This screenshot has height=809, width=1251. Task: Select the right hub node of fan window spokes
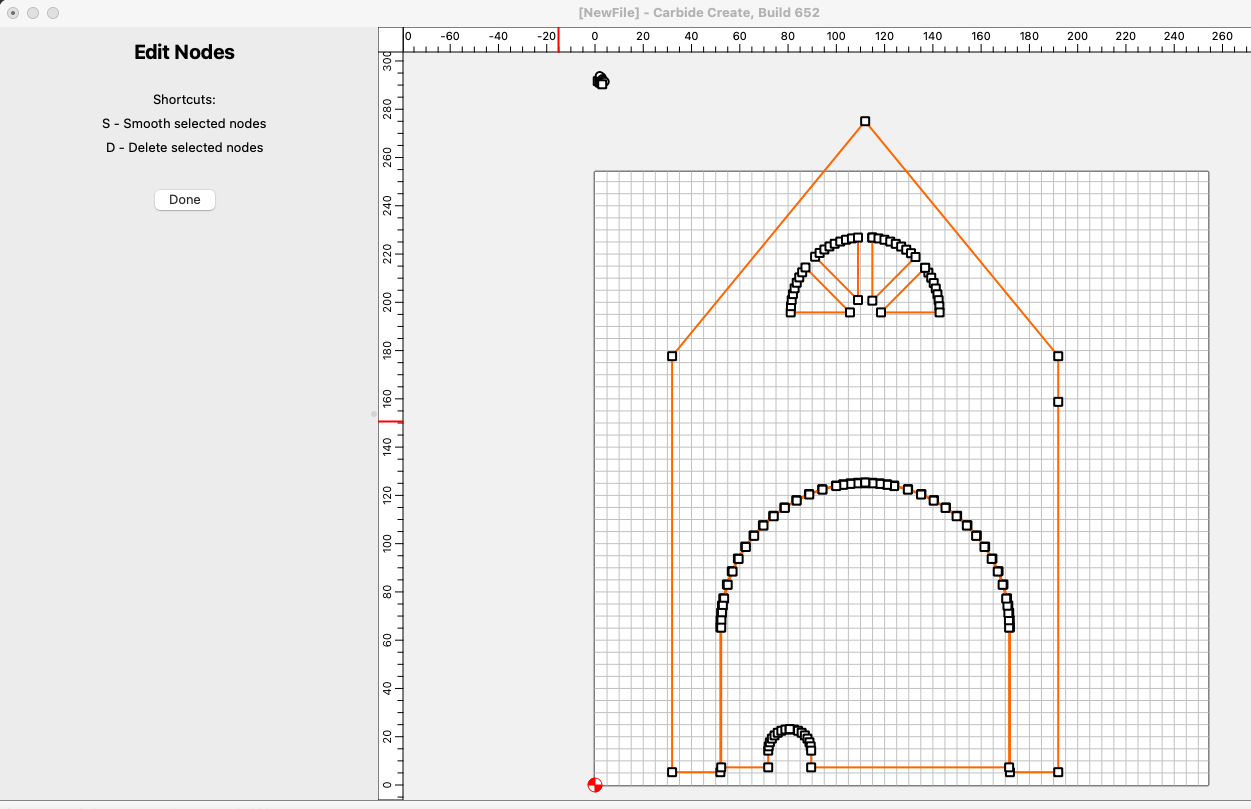coord(872,300)
